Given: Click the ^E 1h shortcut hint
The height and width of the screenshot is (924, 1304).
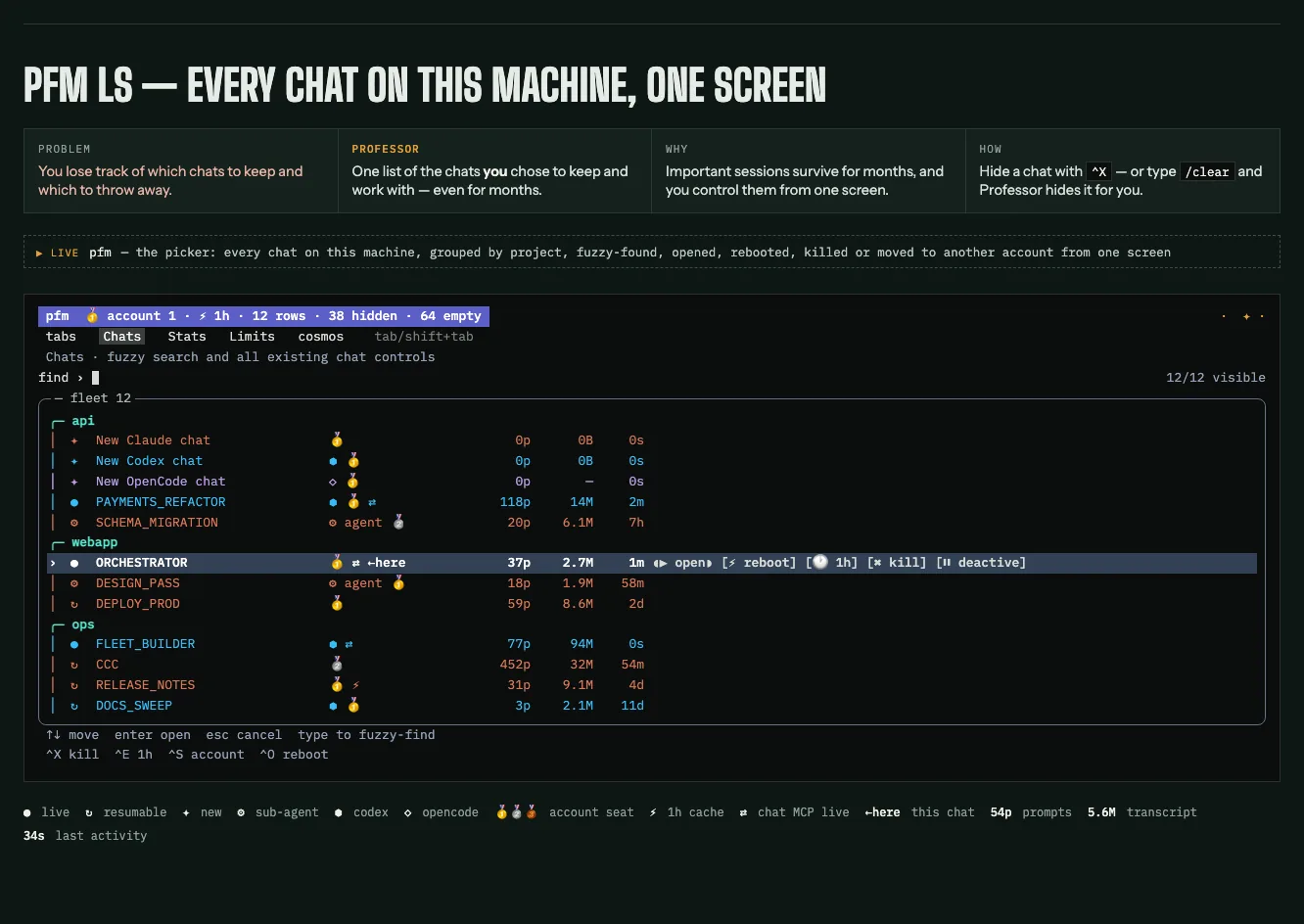Looking at the screenshot, I should coord(133,755).
